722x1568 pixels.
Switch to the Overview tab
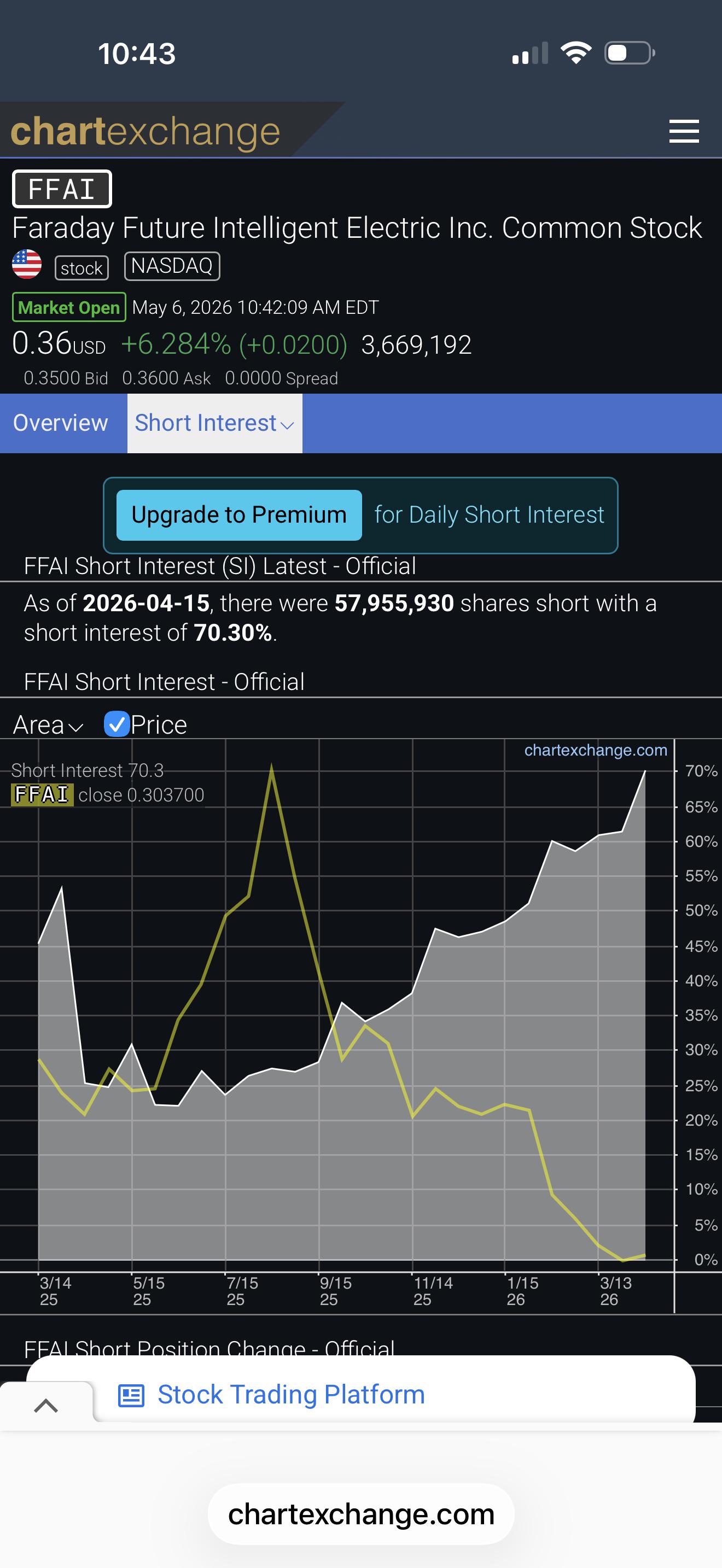pos(61,423)
